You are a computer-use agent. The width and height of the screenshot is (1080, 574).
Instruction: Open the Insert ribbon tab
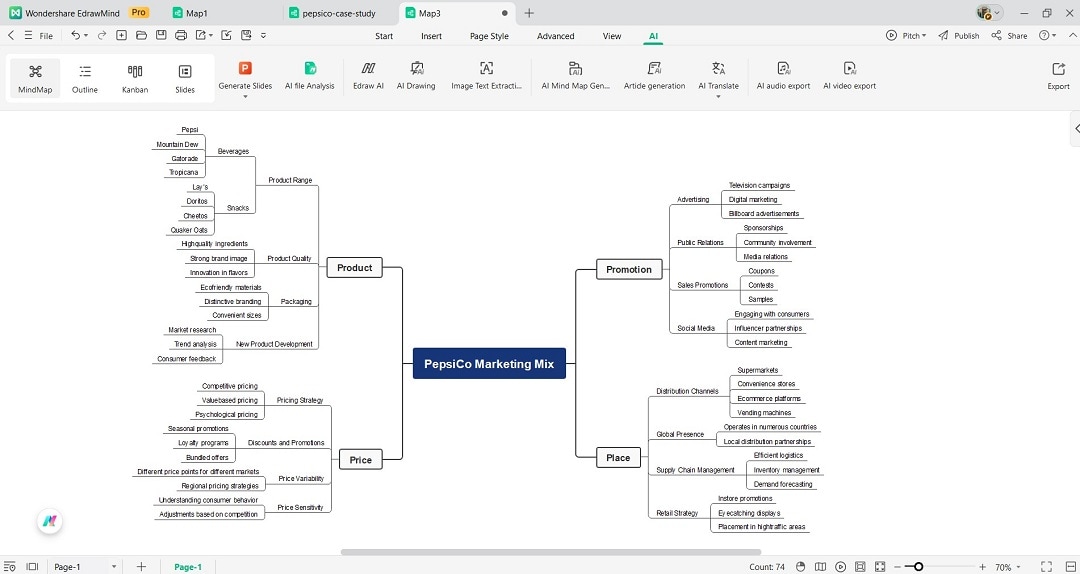point(431,36)
